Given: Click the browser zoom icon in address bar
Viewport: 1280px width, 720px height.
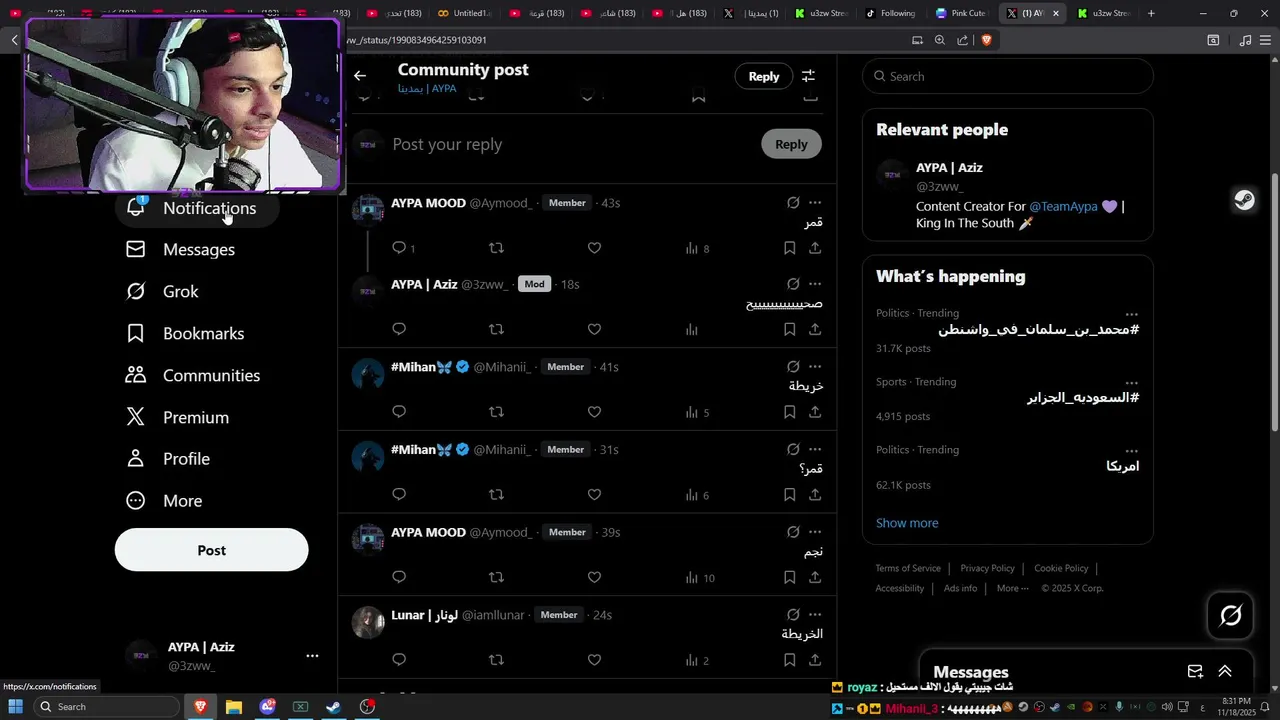Looking at the screenshot, I should point(940,40).
